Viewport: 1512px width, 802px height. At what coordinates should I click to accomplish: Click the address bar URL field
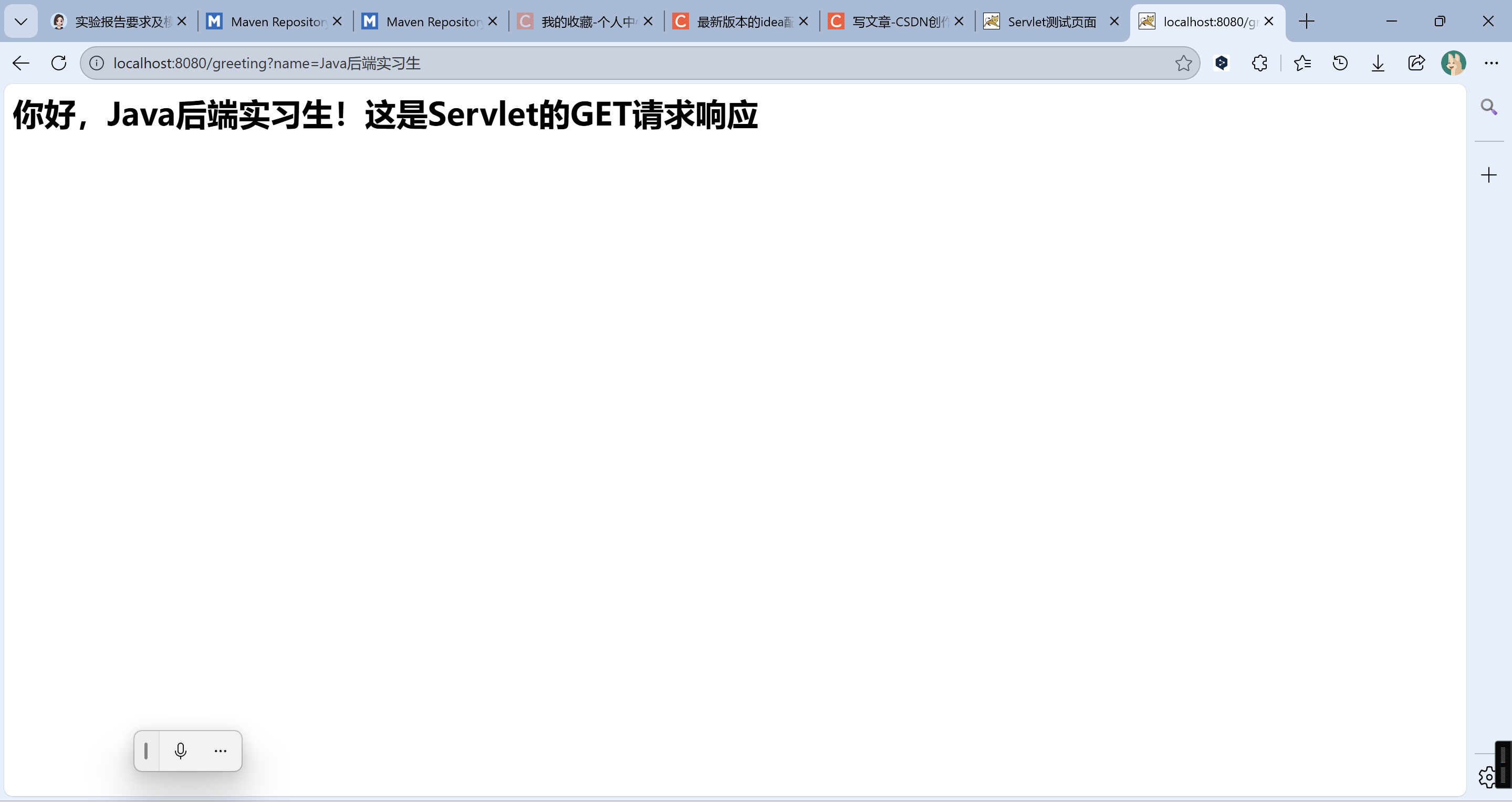coord(587,63)
